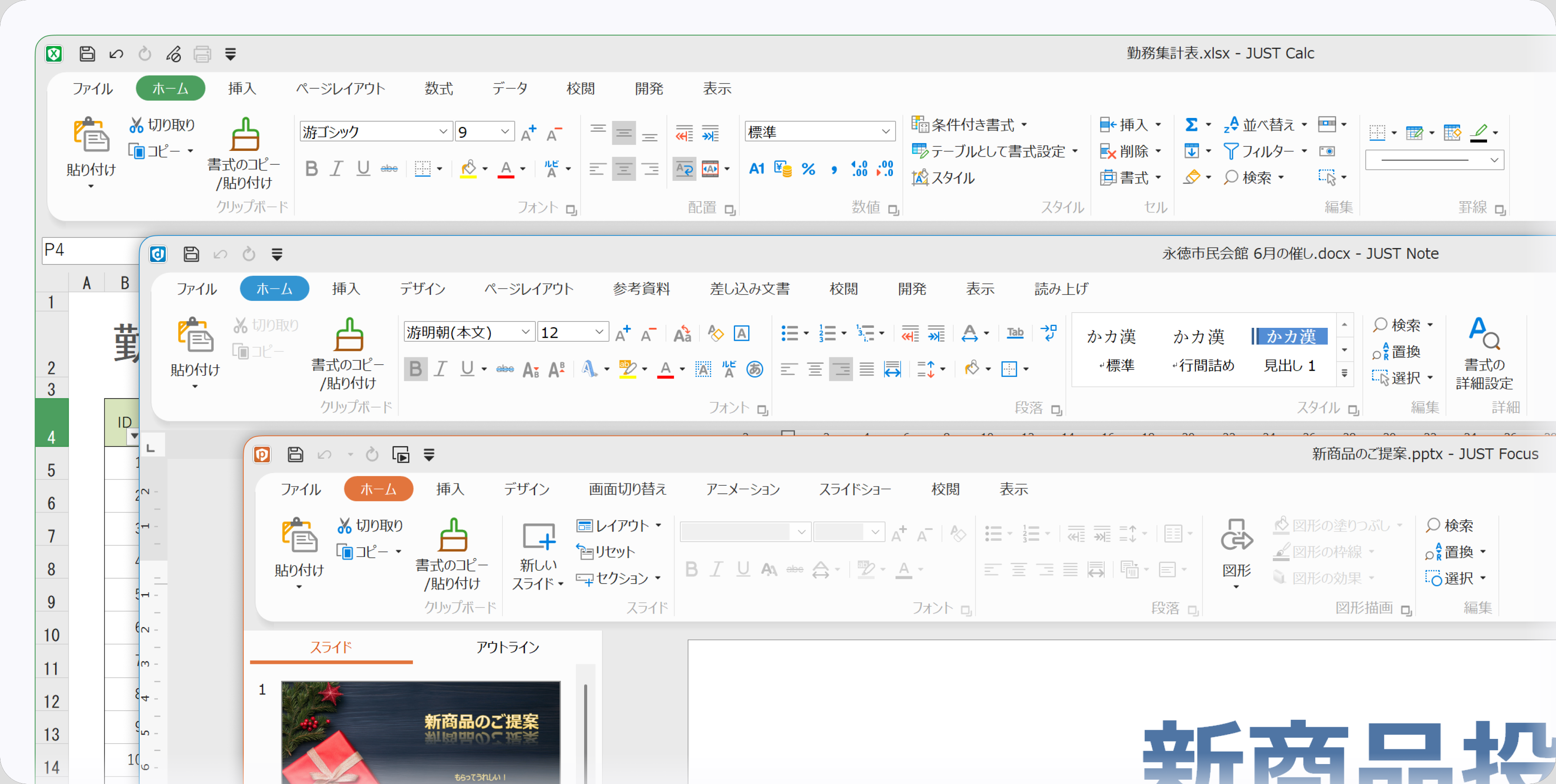The height and width of the screenshot is (784, 1556).
Task: Click the print icon in JUST Calc toolbar
Action: pos(202,54)
